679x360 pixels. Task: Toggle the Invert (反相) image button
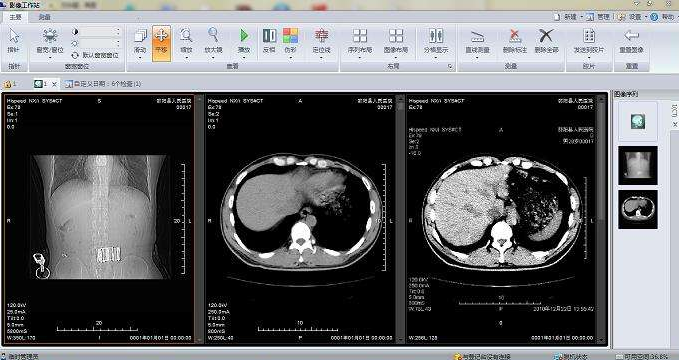coord(269,42)
